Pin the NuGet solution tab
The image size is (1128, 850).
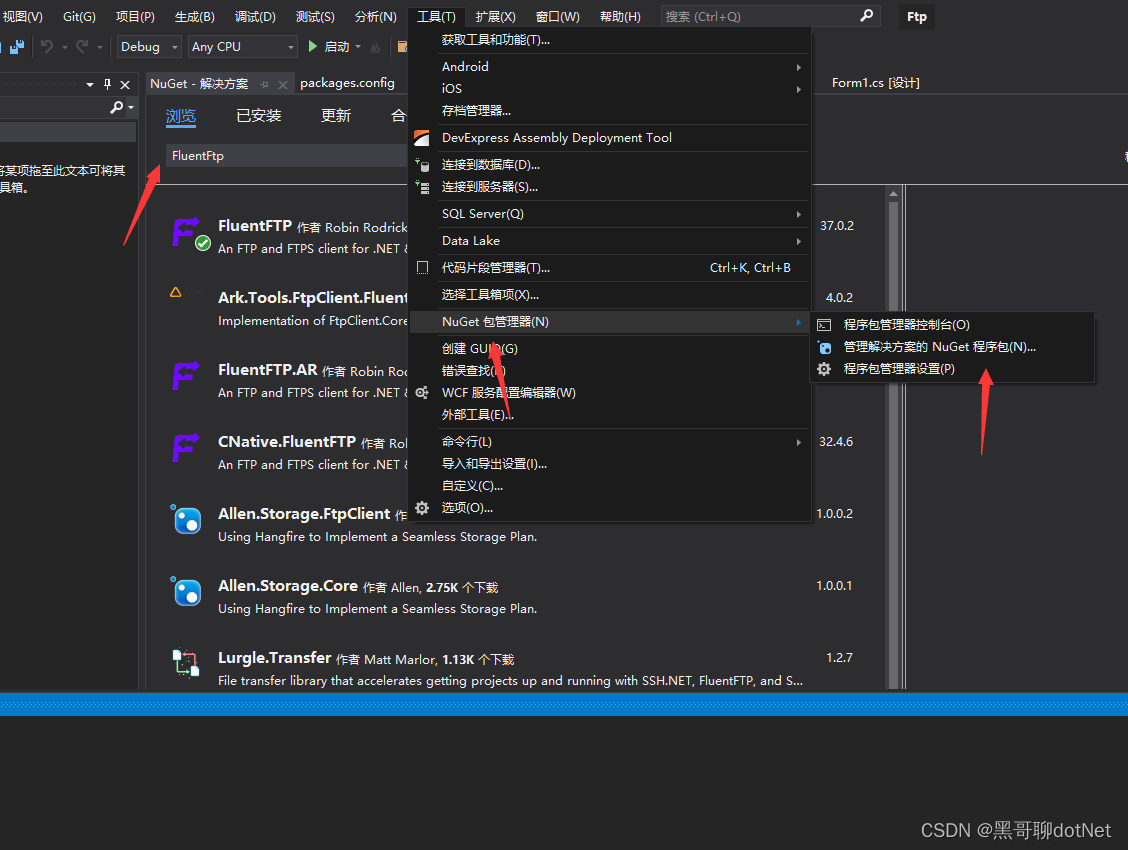[265, 85]
